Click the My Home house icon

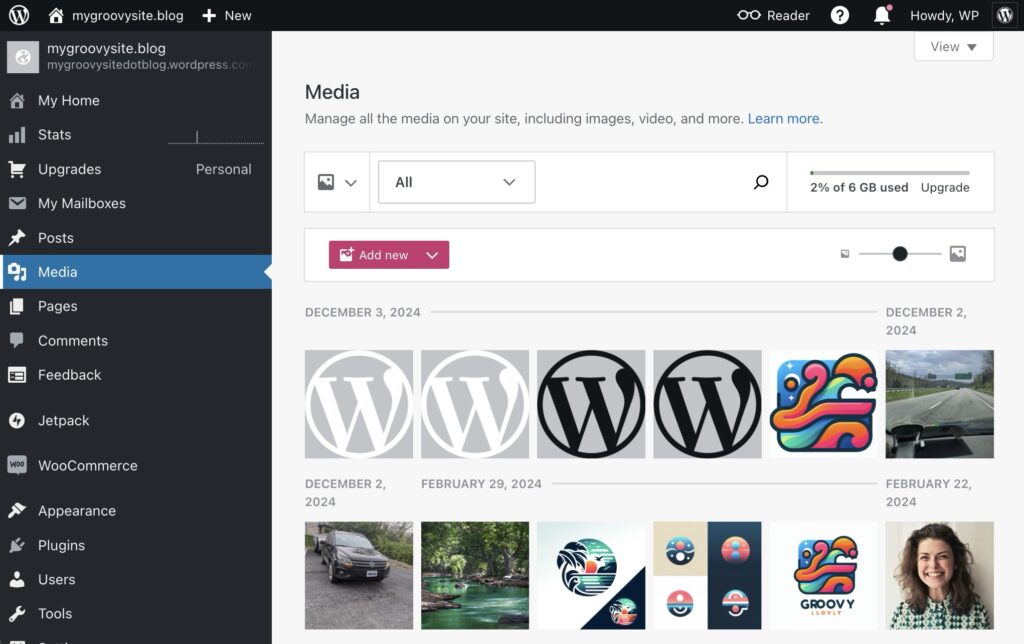[17, 101]
